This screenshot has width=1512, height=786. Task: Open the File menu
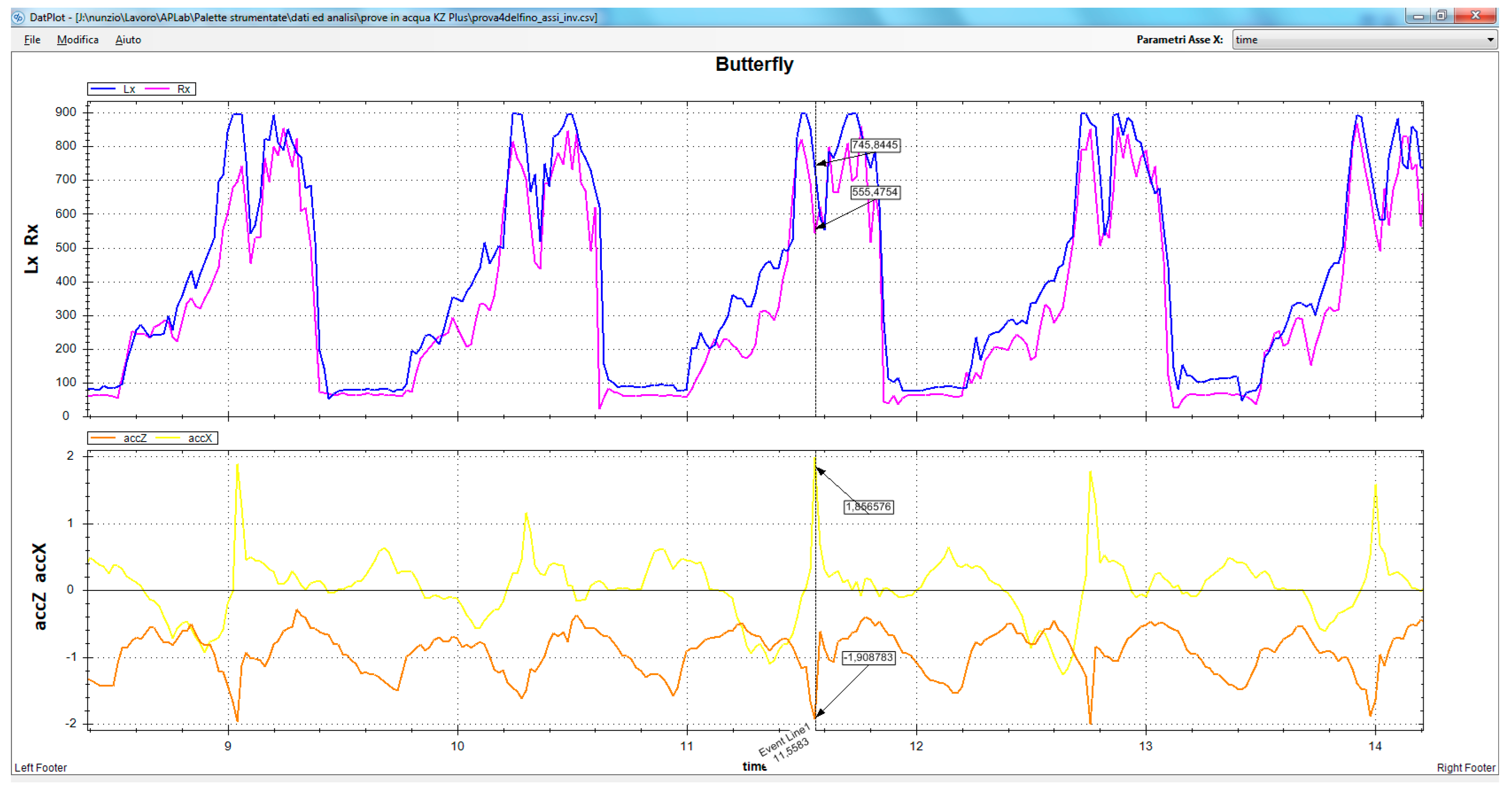pyautogui.click(x=32, y=40)
